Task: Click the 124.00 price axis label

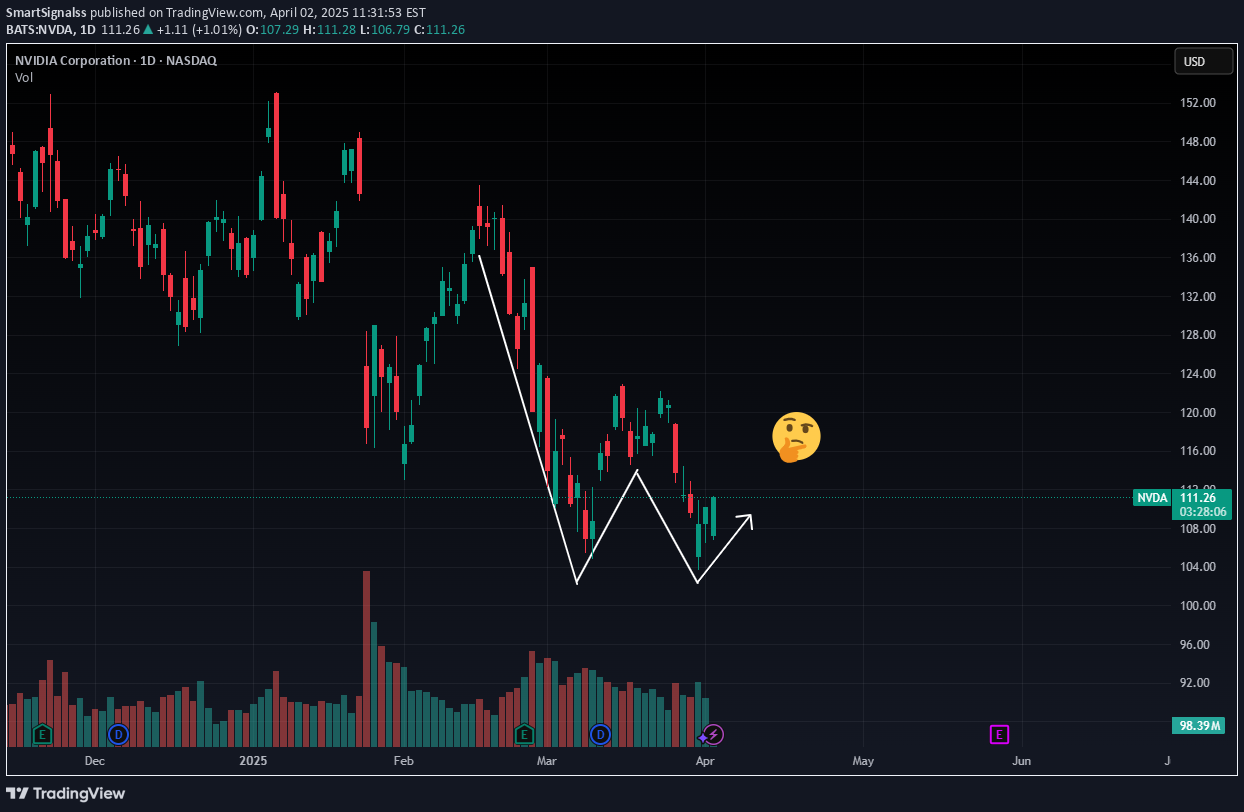Action: click(1197, 374)
